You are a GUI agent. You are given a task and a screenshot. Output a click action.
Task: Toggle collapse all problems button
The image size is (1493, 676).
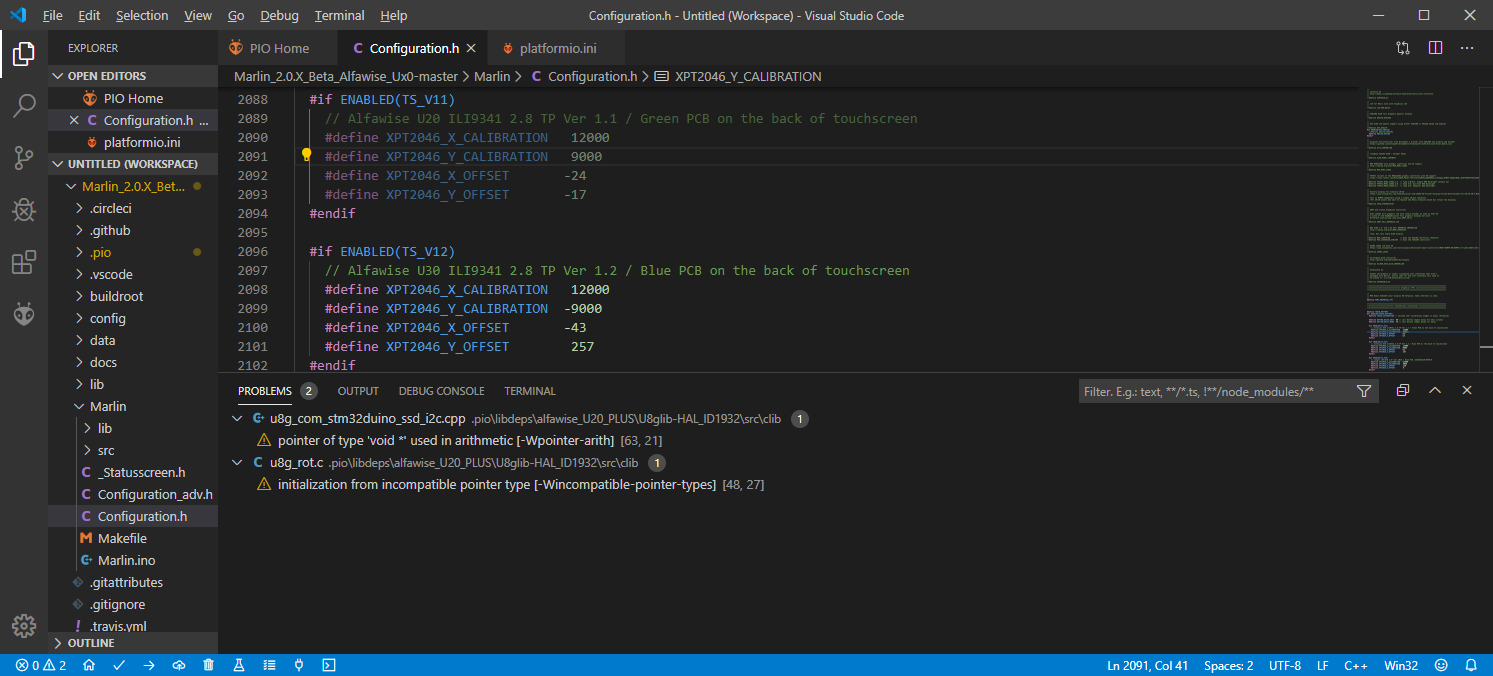point(1403,391)
